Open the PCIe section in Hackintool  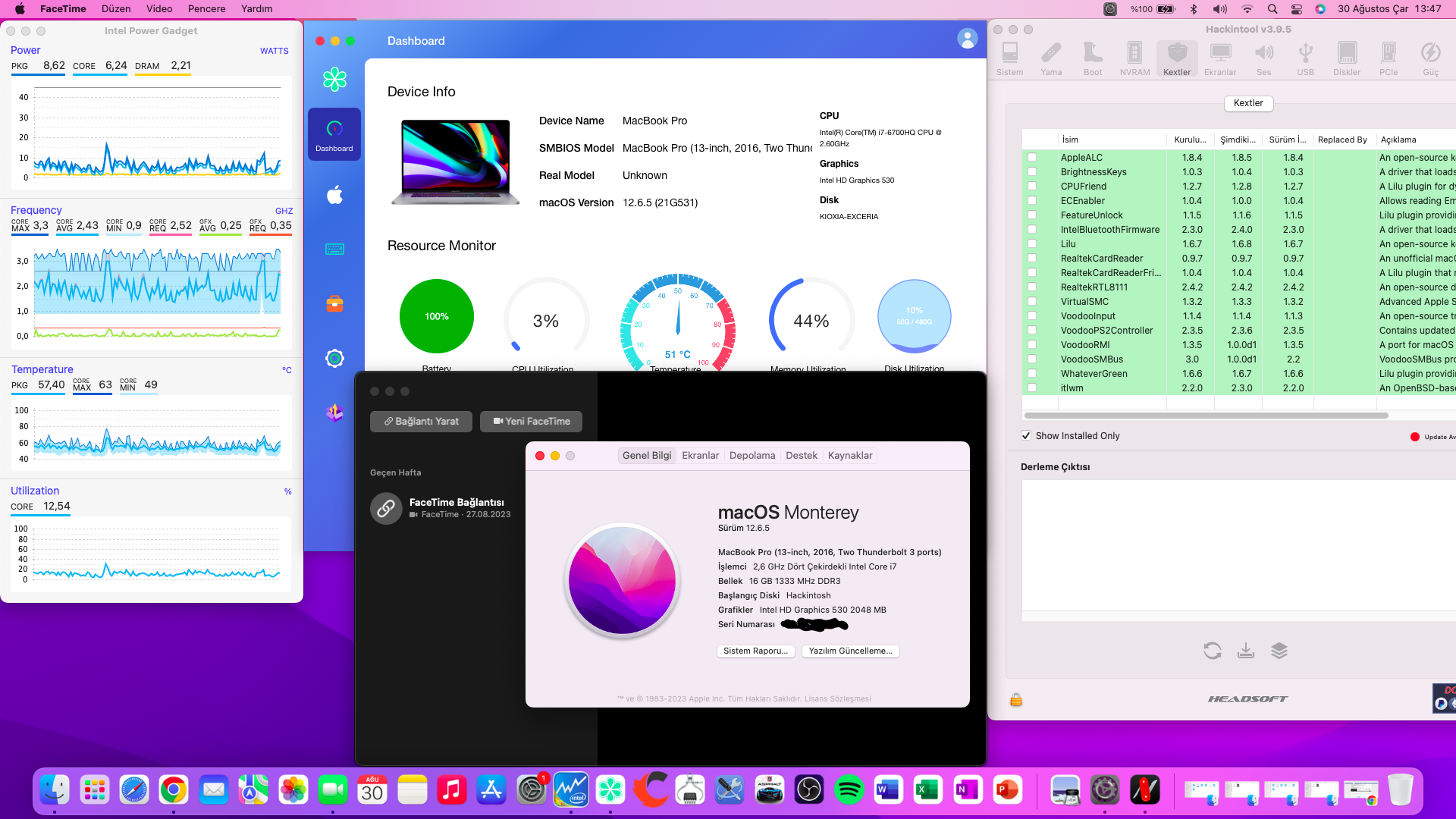point(1389,58)
